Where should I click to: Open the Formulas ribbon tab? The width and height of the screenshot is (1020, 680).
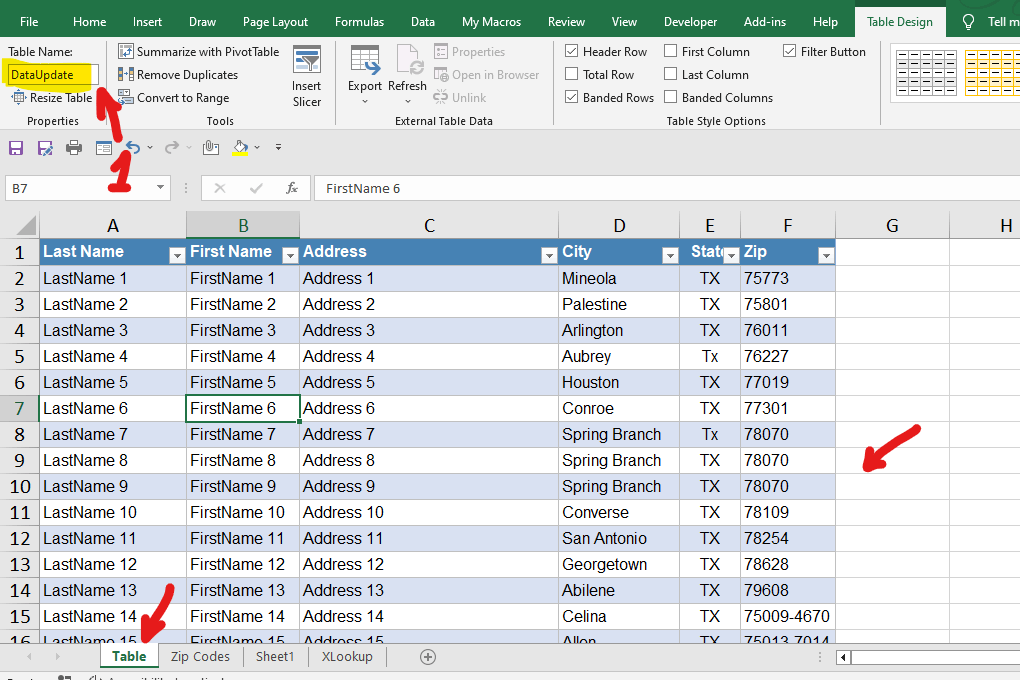(359, 21)
